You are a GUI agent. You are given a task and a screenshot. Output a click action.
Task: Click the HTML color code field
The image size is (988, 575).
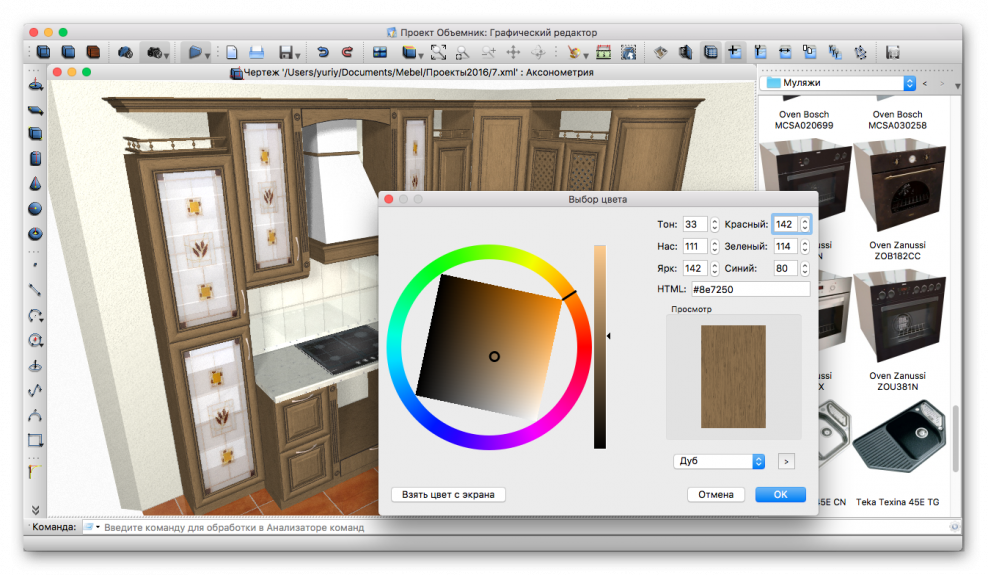749,289
